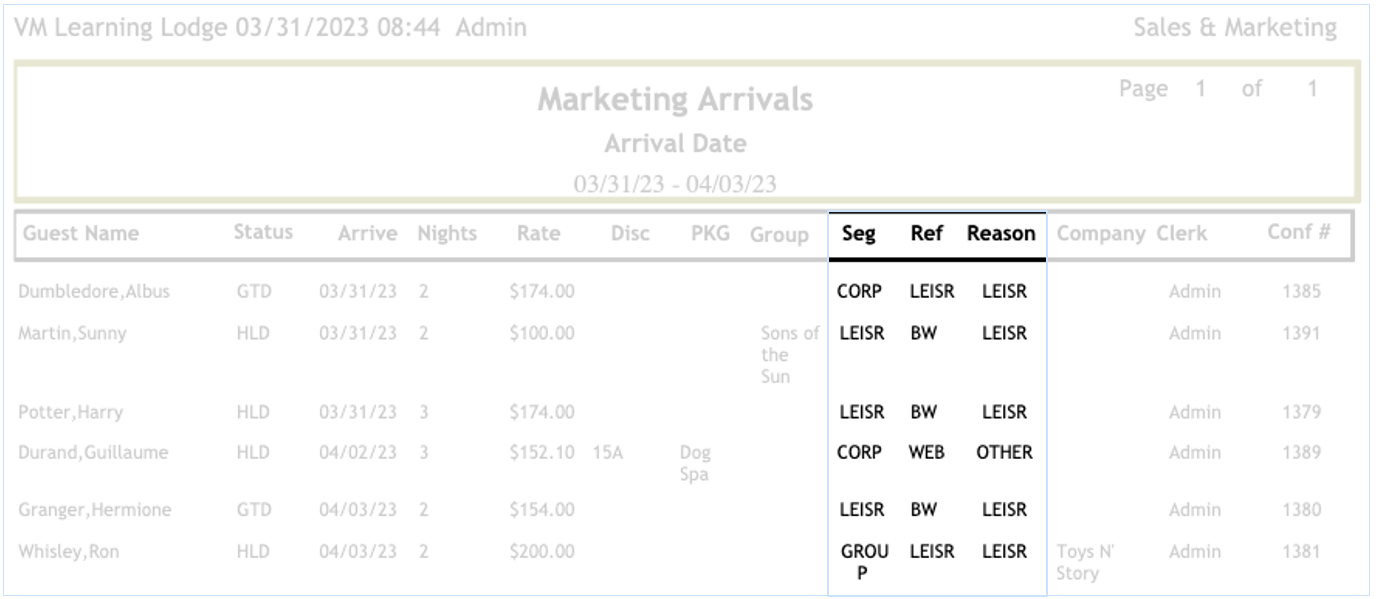Screen dimensions: 1376x599
Task: Select guest Durand, Guillaume
Action: coord(93,452)
